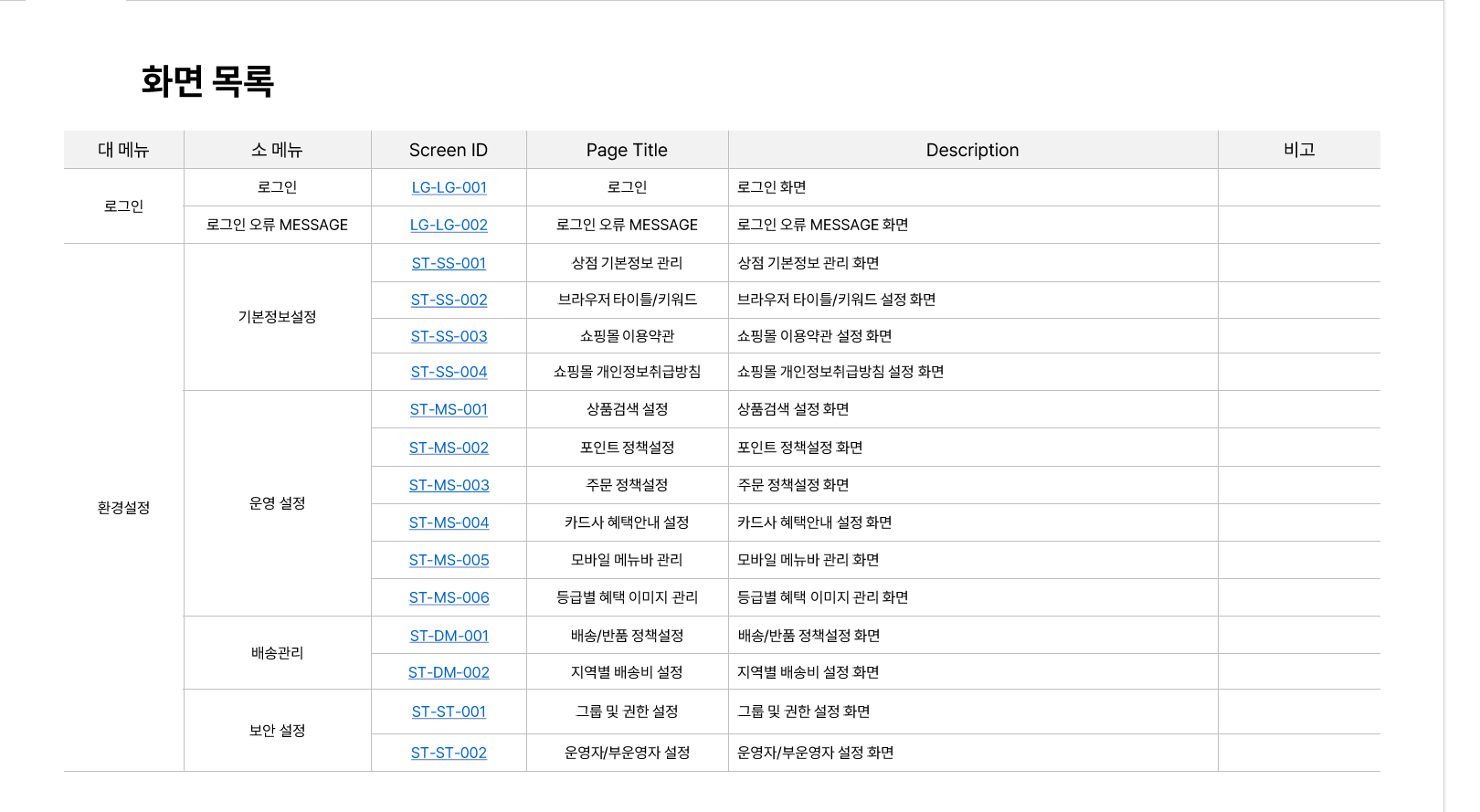Click the ST-SS-002 link

click(449, 300)
